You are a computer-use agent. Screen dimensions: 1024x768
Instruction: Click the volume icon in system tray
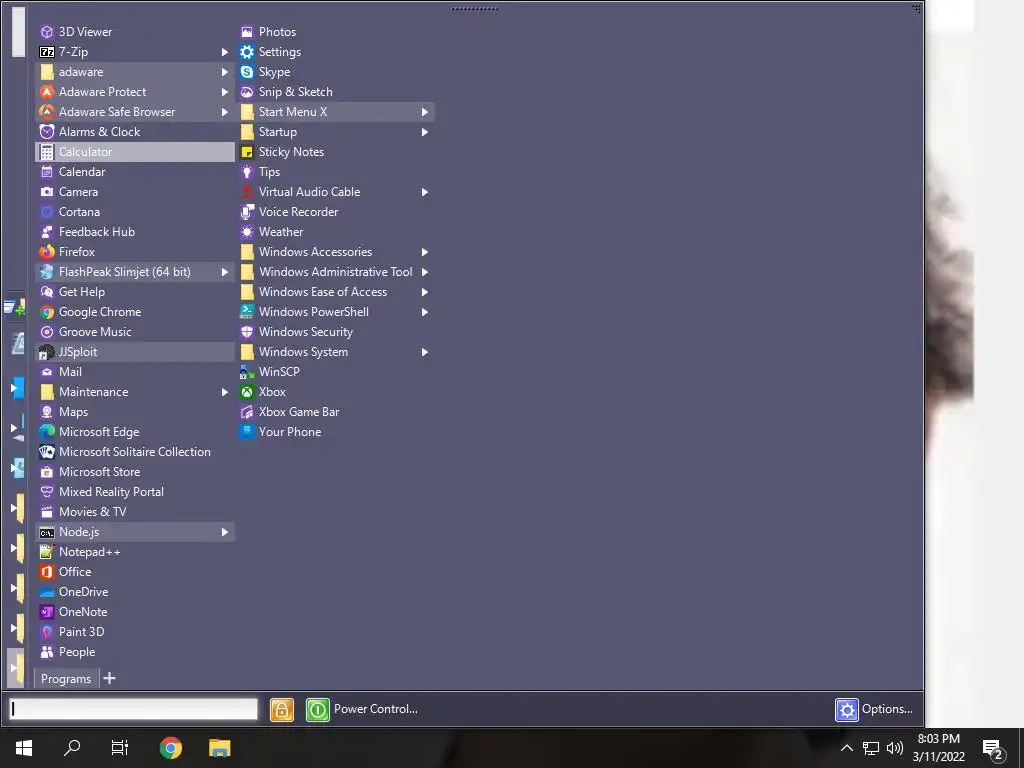click(x=895, y=748)
